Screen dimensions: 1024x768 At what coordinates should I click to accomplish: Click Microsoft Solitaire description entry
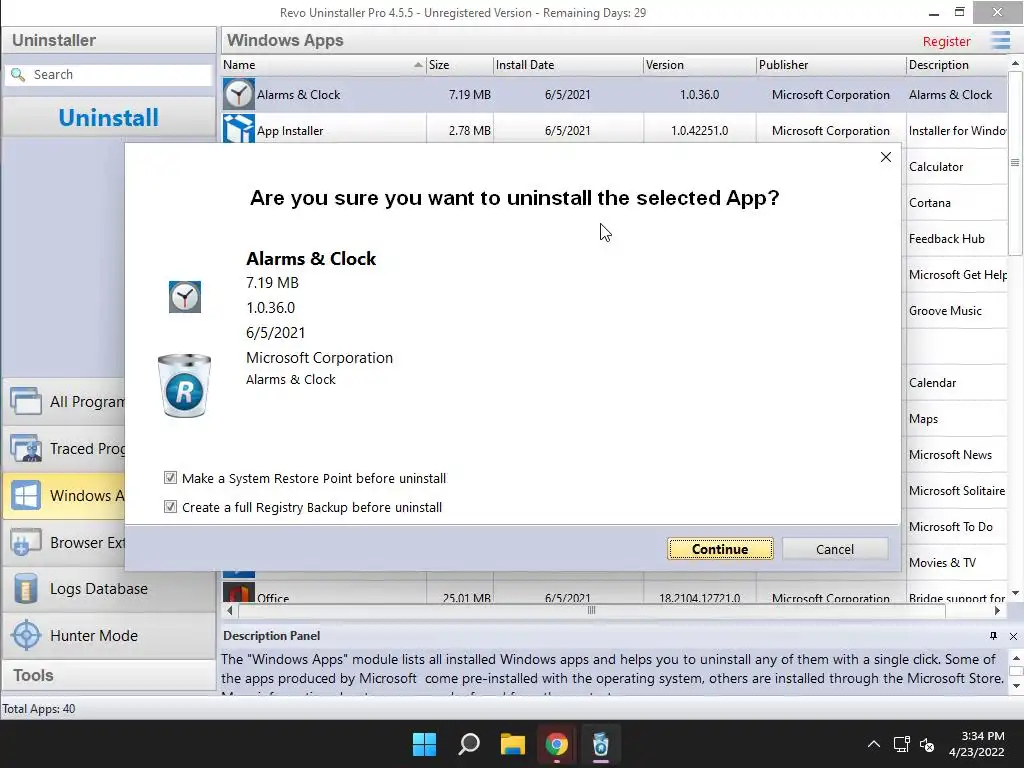tap(957, 490)
